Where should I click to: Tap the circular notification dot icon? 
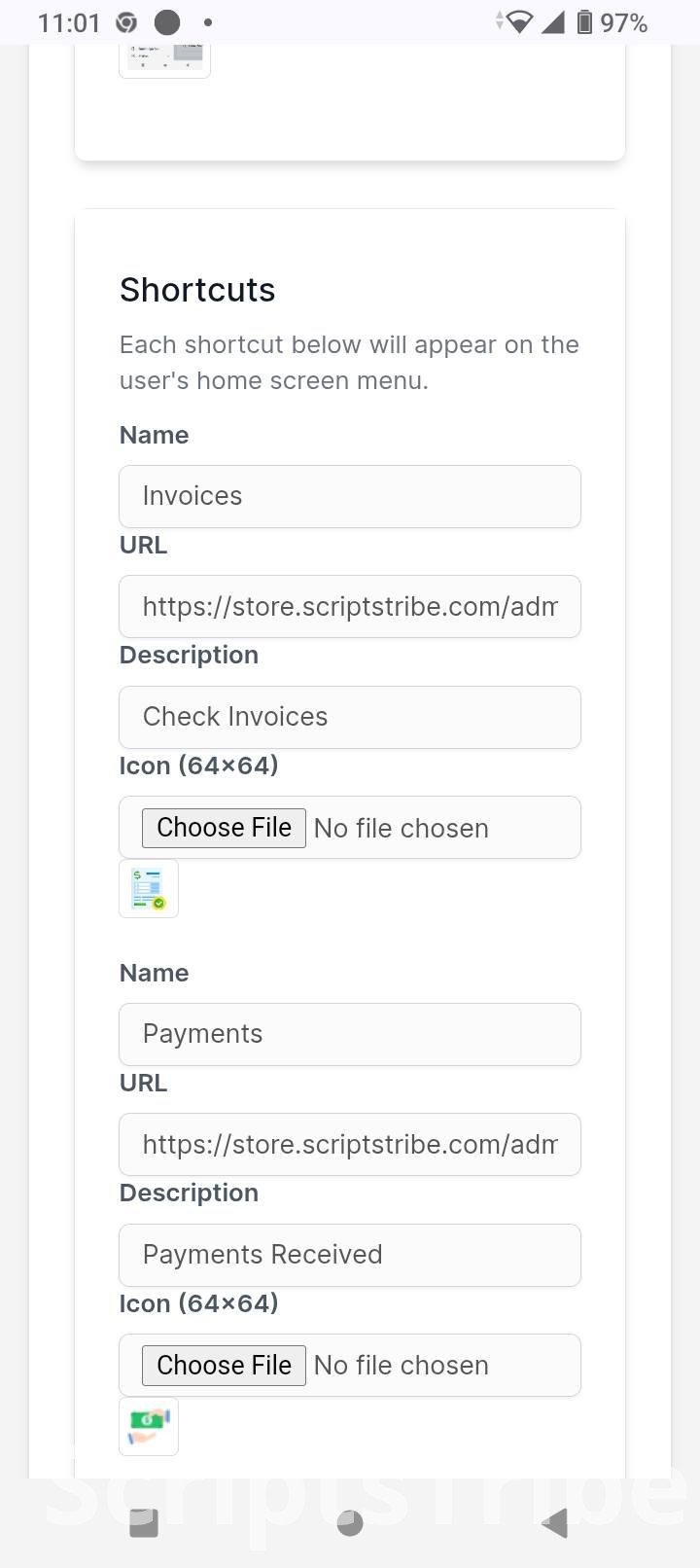[x=168, y=22]
